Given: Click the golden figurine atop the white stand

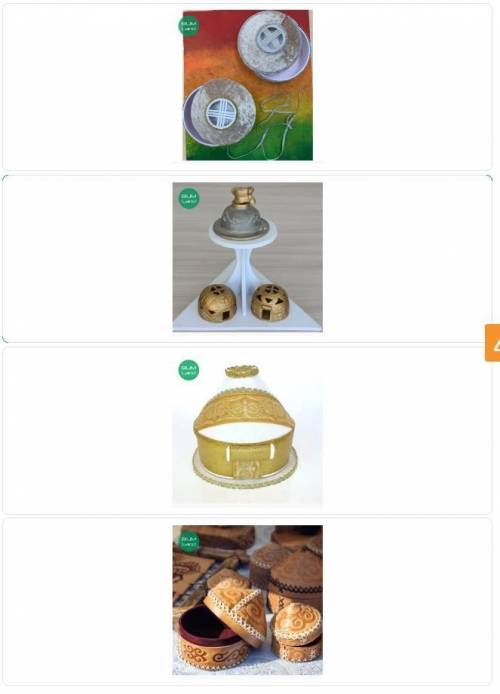Looking at the screenshot, I should (x=242, y=198).
